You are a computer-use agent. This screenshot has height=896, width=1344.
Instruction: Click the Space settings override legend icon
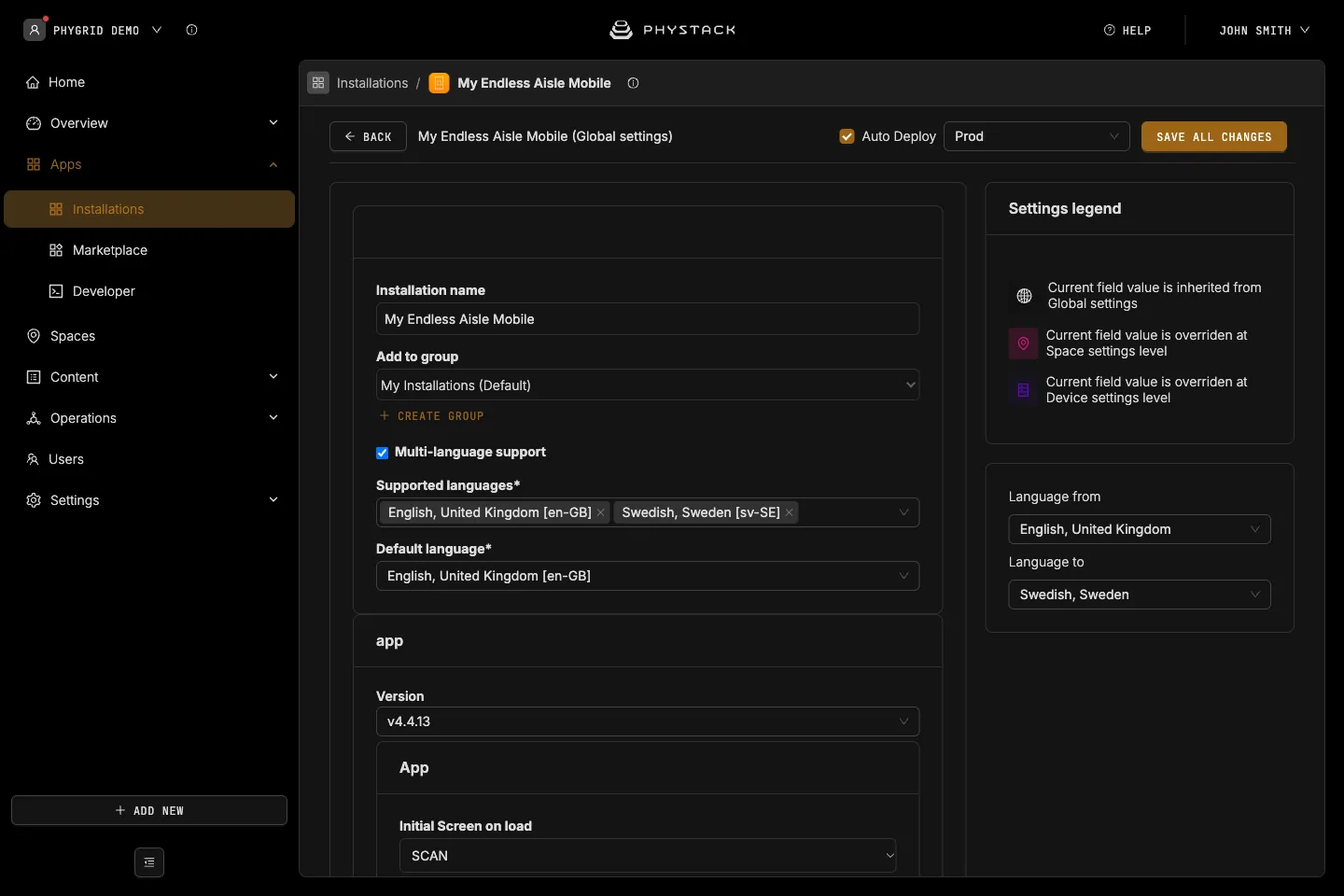coord(1023,343)
